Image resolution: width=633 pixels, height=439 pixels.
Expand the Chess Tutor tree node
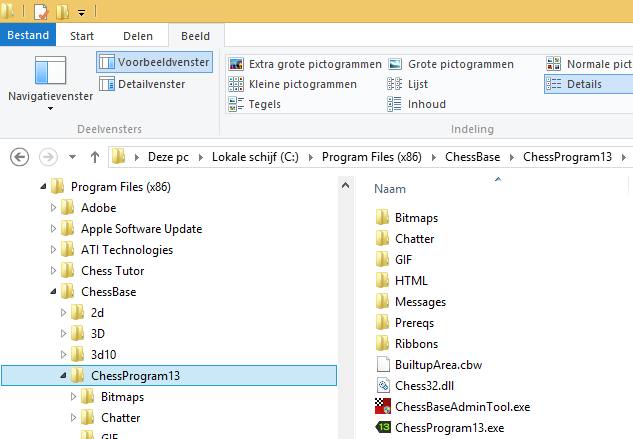[x=53, y=271]
